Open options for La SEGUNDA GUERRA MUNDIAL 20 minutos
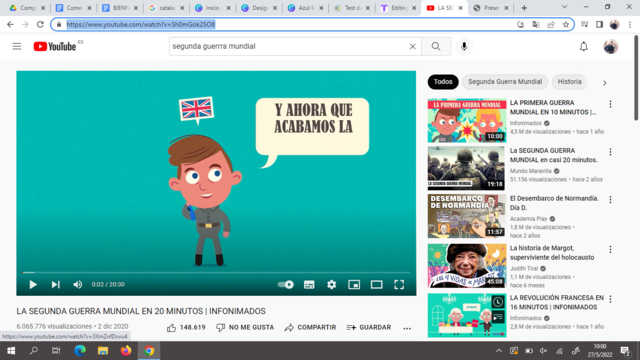The width and height of the screenshot is (640, 360). click(610, 152)
